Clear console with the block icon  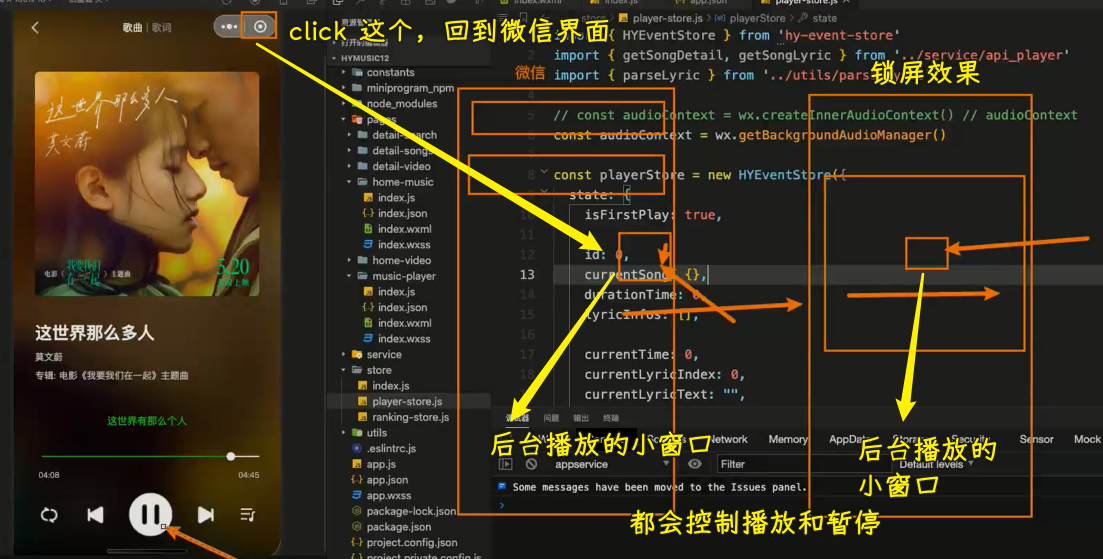[x=532, y=464]
